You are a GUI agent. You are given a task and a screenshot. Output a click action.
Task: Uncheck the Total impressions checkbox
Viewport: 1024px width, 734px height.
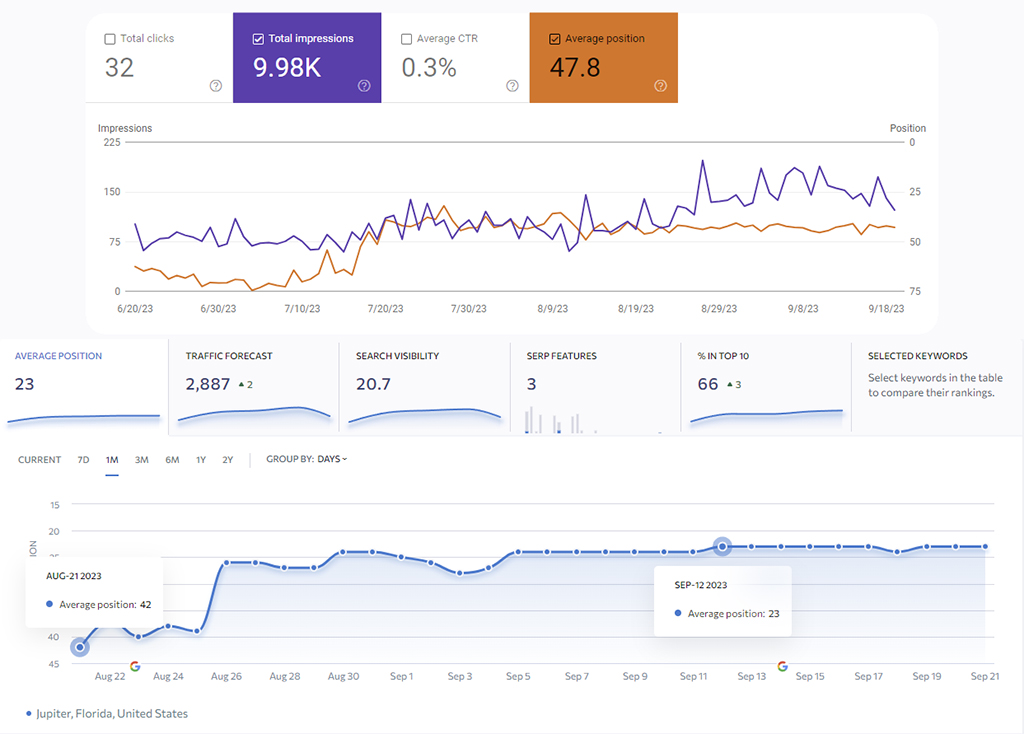click(x=257, y=38)
